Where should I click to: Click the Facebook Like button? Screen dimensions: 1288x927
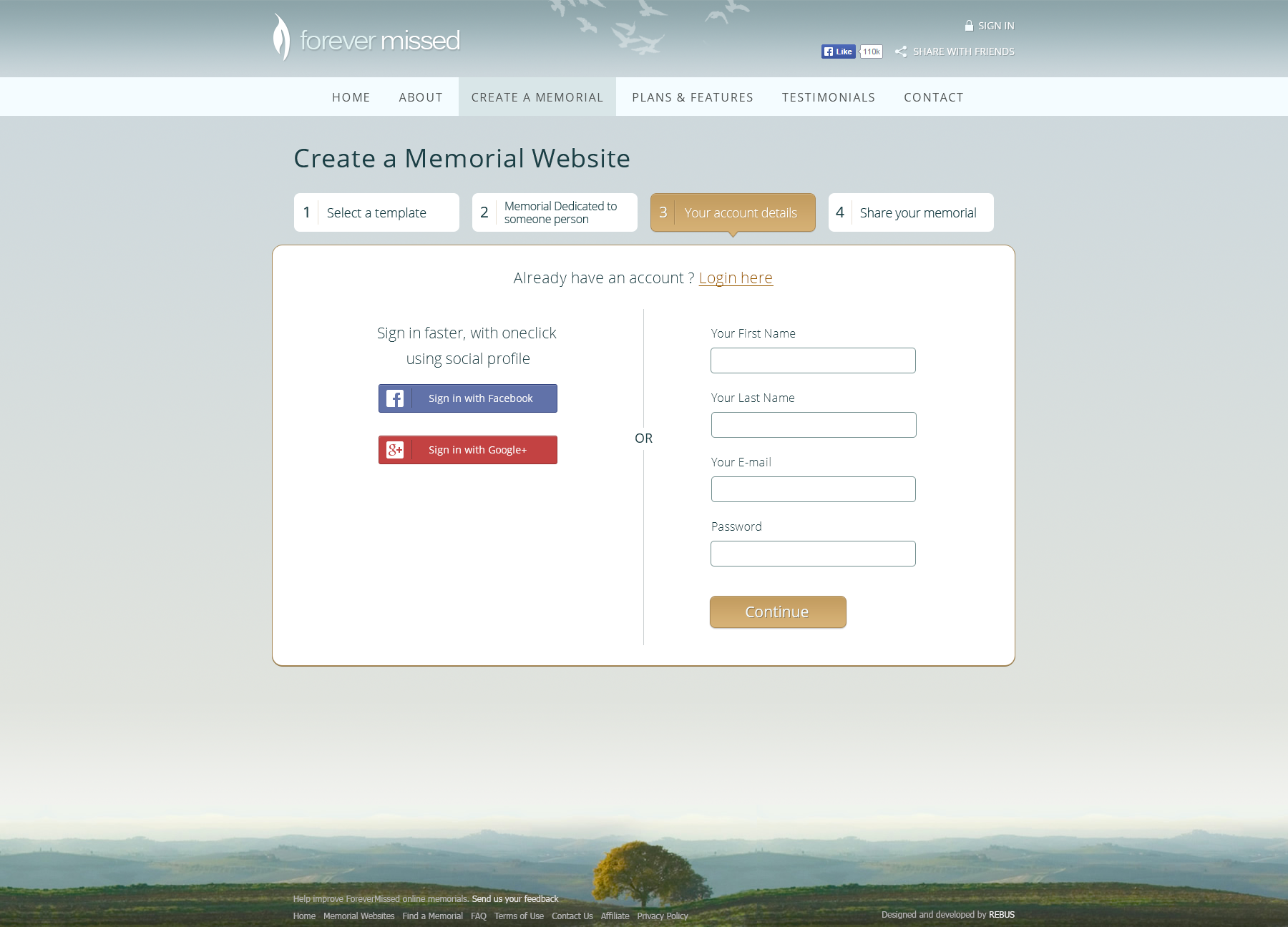tap(838, 51)
